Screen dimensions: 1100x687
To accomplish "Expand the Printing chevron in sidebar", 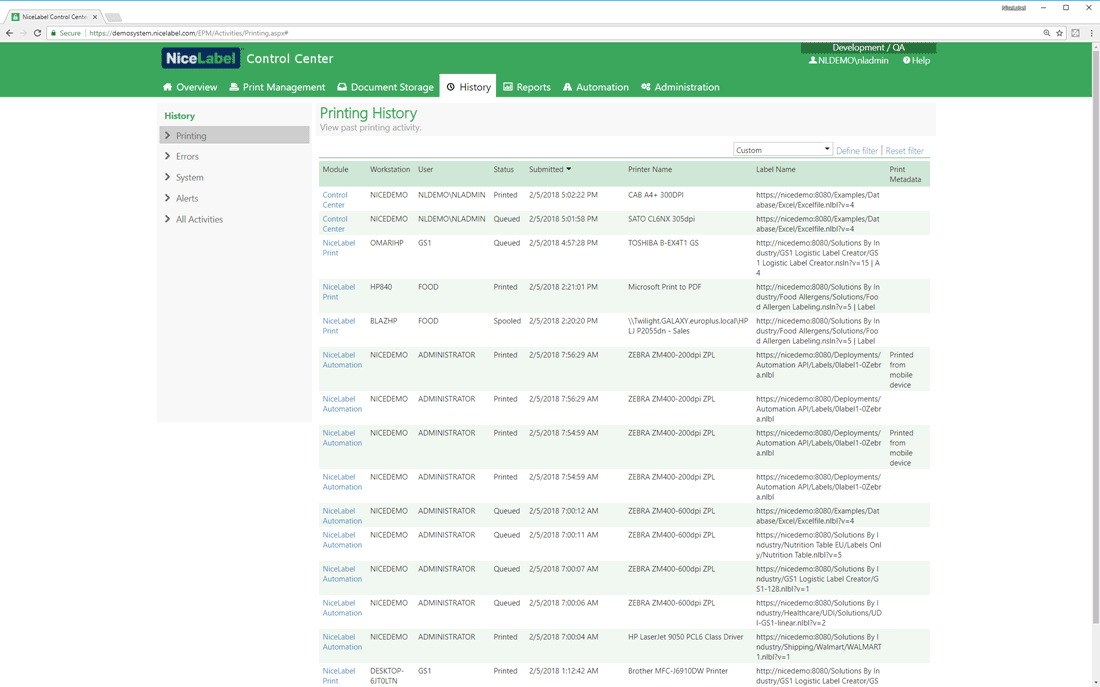I will coord(167,135).
